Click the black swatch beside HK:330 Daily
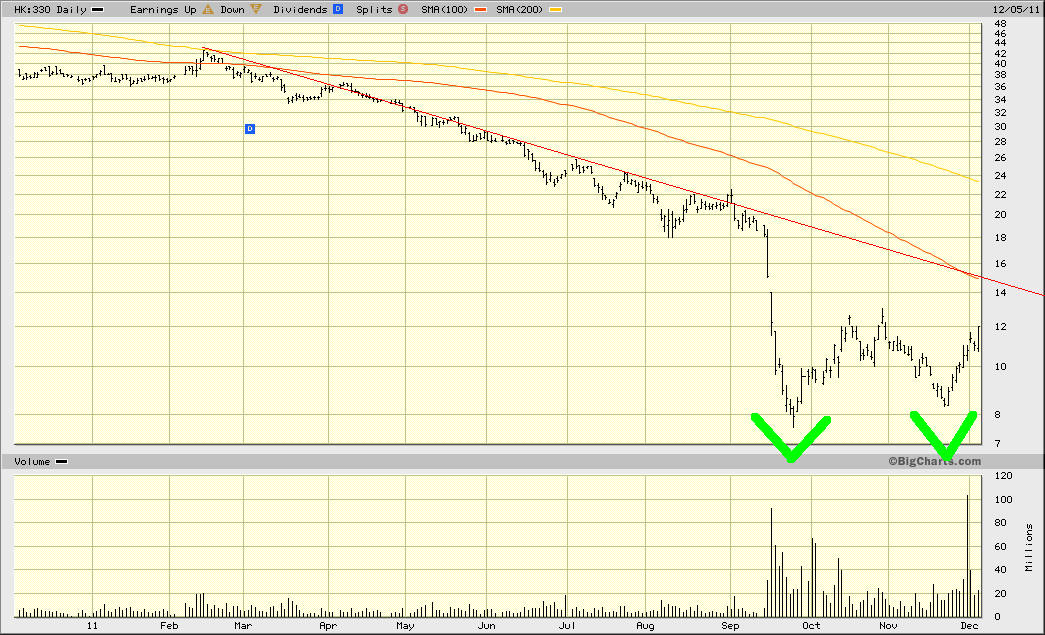This screenshot has height=635, width=1045. (97, 10)
